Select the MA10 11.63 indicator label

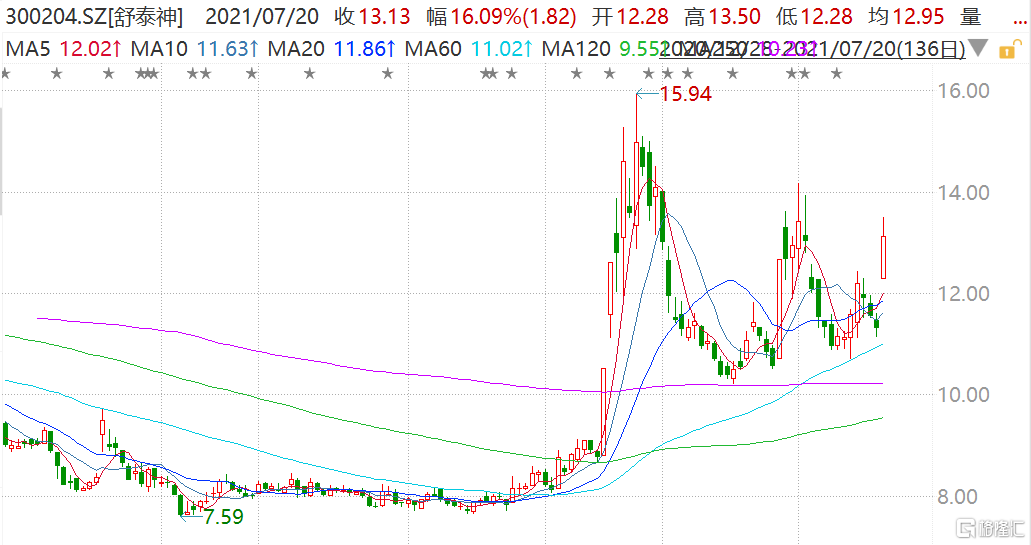click(x=195, y=49)
